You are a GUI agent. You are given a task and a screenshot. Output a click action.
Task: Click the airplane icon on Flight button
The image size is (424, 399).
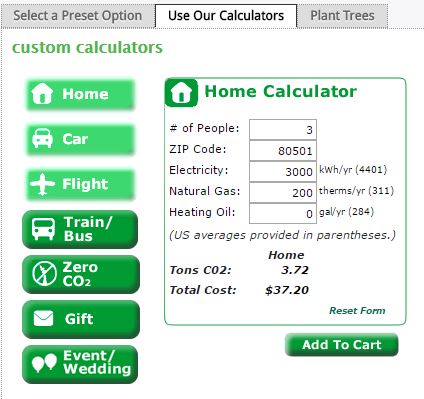coord(42,184)
